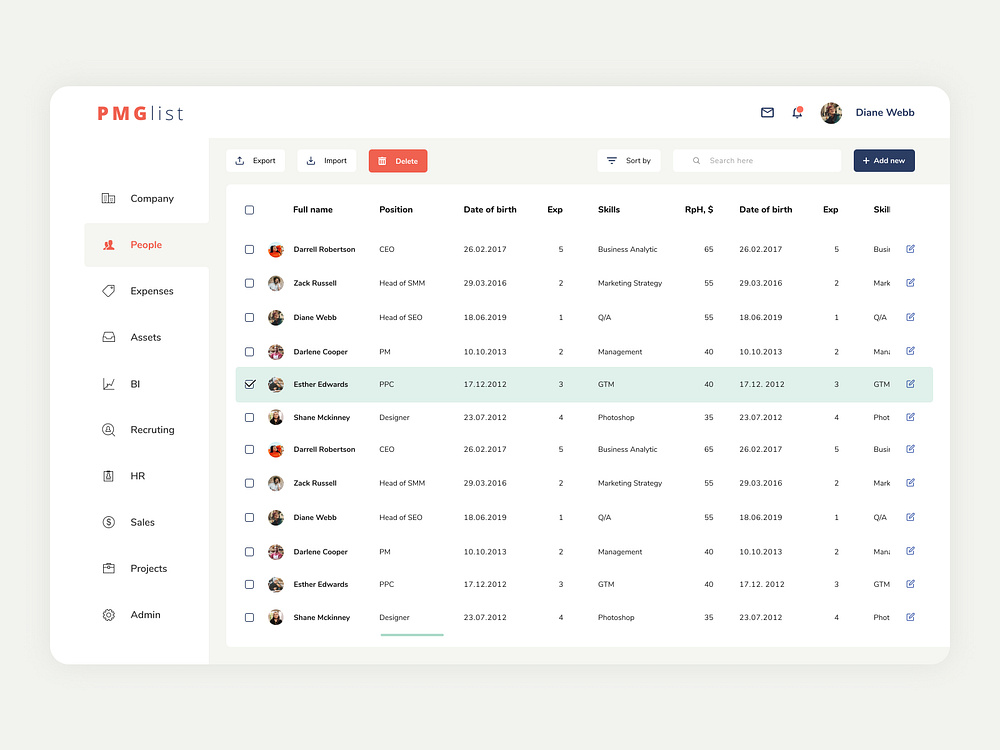Click the Add new button
1000x750 pixels.
884,160
